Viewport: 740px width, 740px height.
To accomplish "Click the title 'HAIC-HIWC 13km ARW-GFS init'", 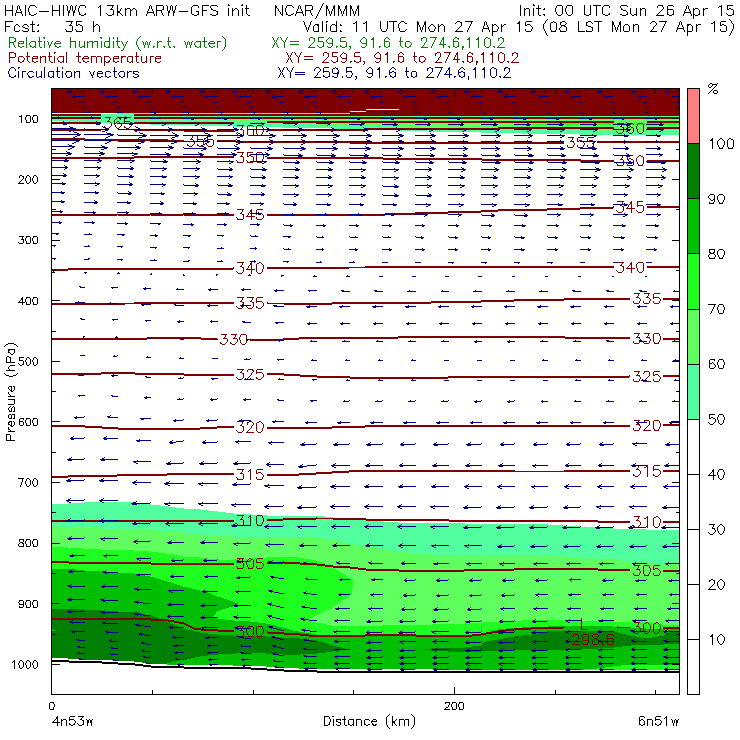I will [126, 10].
